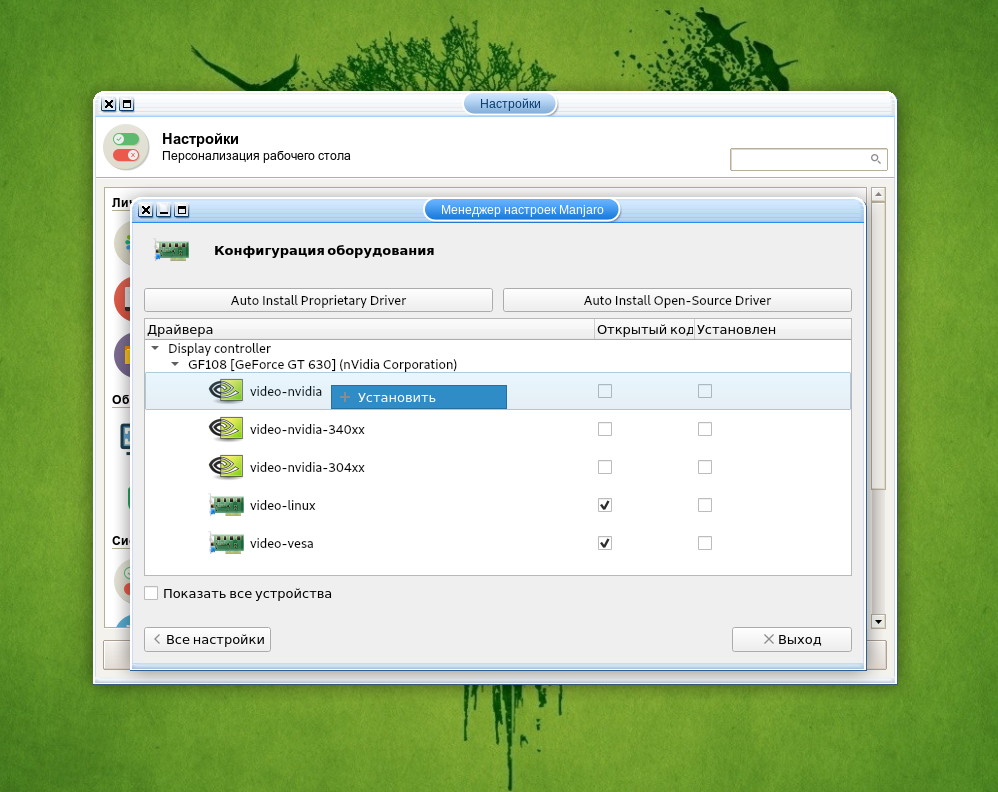Collapse the GF108 GeForce GT 630 node
This screenshot has height=792, width=998.
pyautogui.click(x=175, y=365)
